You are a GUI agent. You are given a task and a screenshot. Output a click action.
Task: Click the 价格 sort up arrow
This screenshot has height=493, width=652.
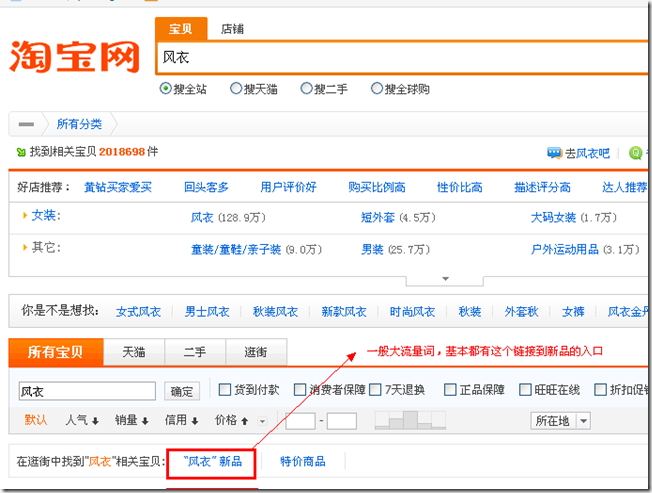tap(244, 421)
